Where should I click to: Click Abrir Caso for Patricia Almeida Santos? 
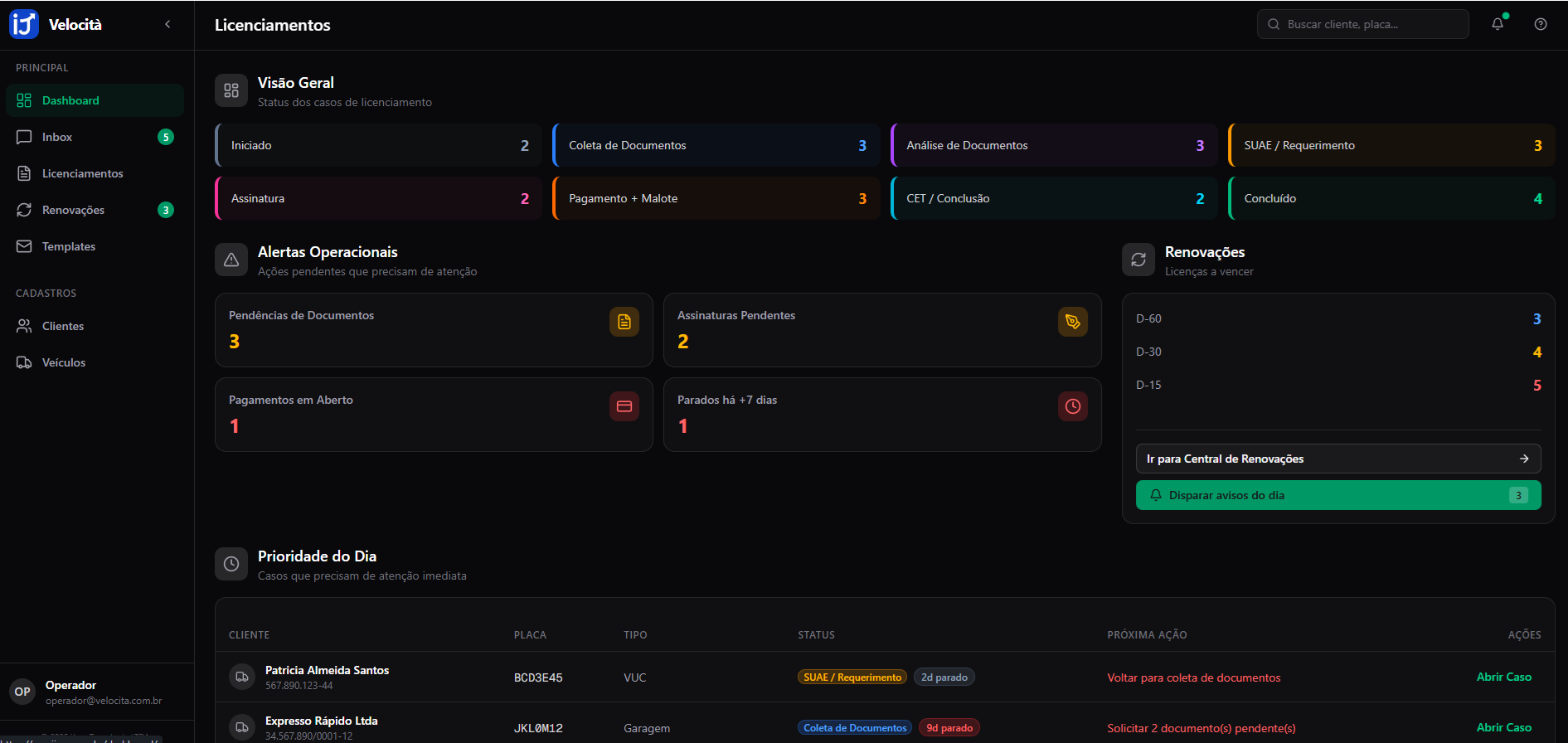click(1503, 677)
